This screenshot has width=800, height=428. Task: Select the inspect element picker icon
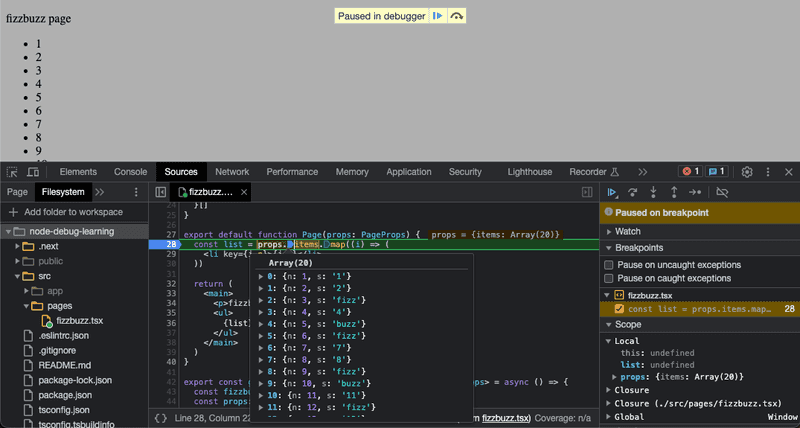pyautogui.click(x=12, y=172)
